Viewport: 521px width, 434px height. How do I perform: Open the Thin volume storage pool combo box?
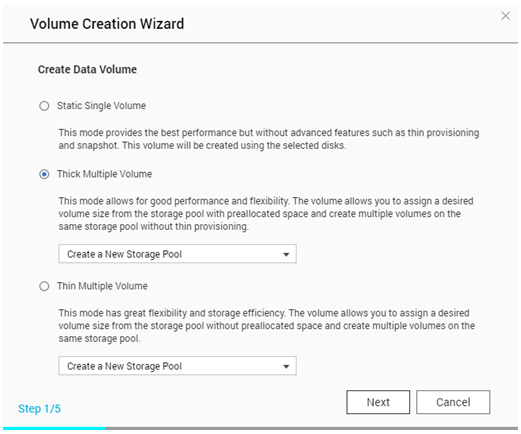[177, 366]
